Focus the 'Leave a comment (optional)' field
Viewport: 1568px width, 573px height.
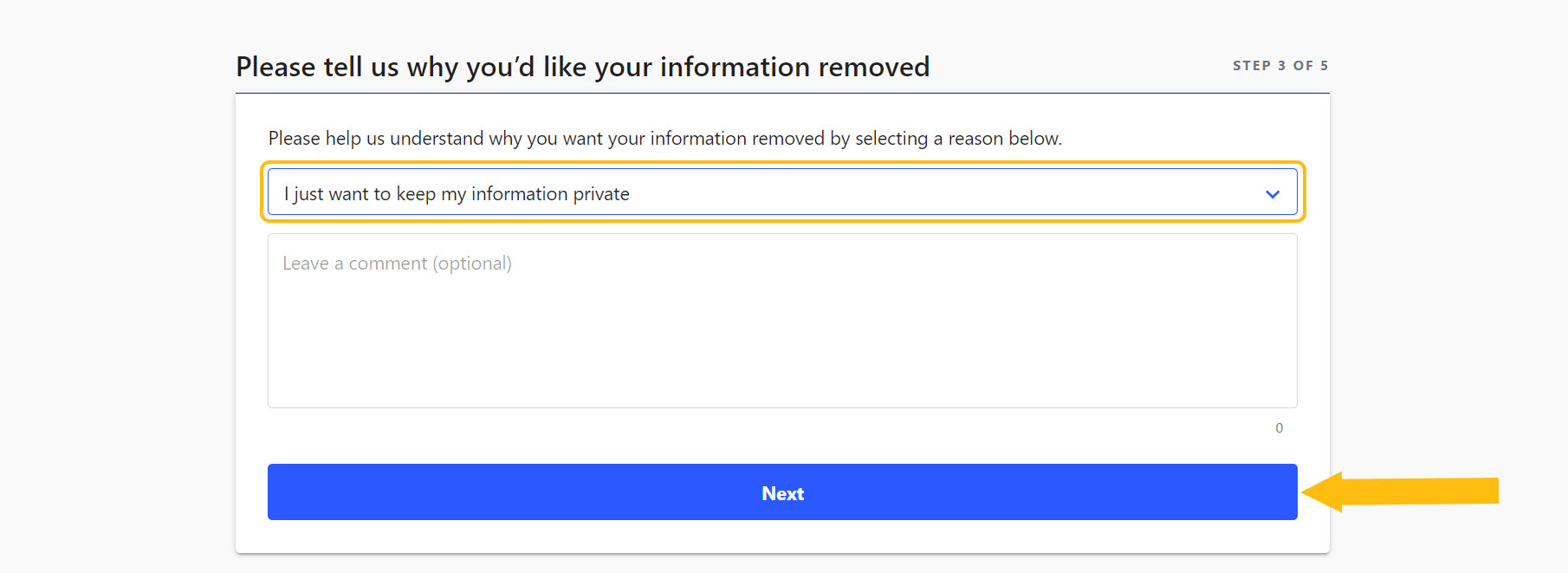pos(781,321)
